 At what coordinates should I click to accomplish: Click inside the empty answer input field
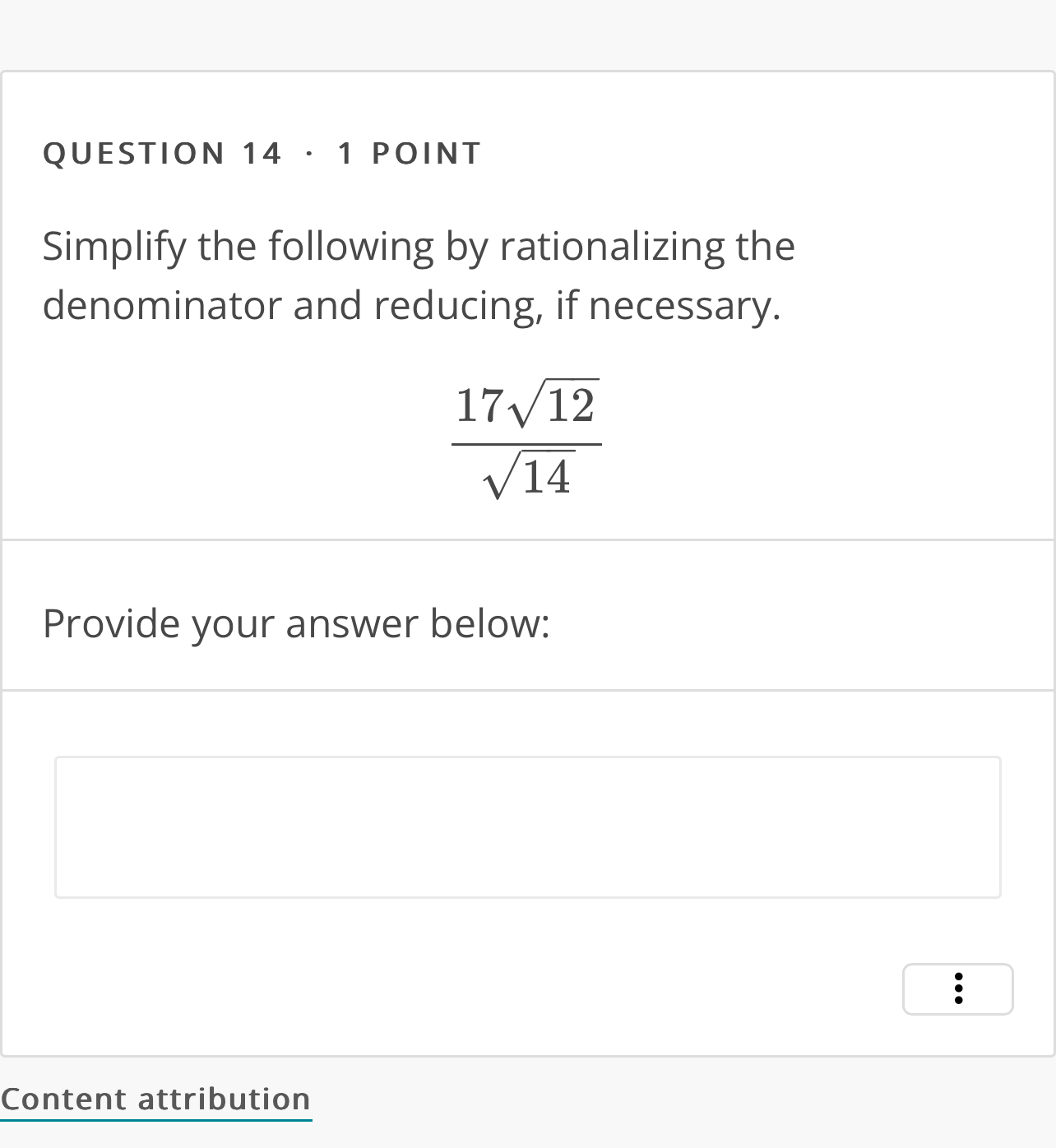click(526, 826)
